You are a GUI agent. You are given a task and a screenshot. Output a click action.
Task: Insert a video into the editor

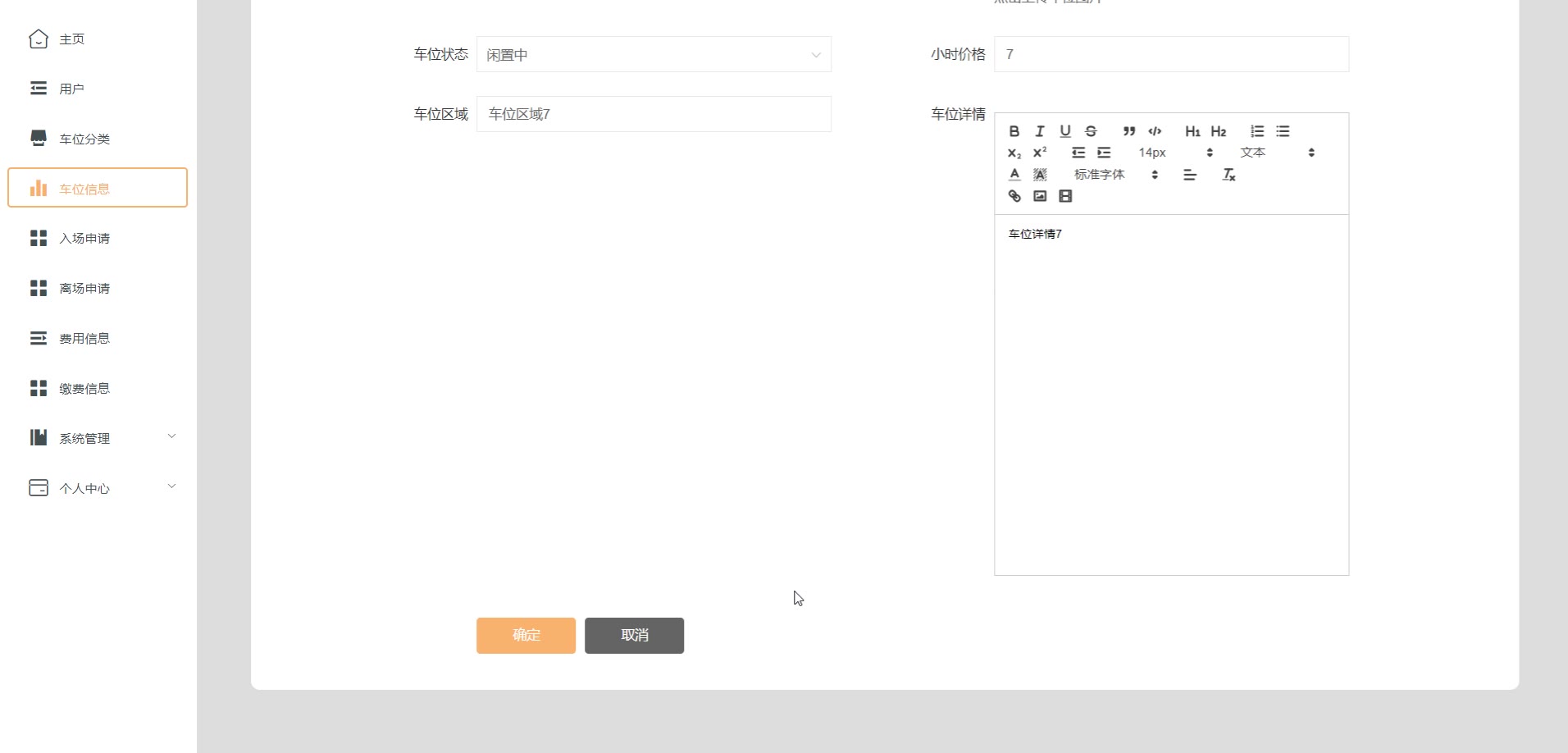point(1065,196)
